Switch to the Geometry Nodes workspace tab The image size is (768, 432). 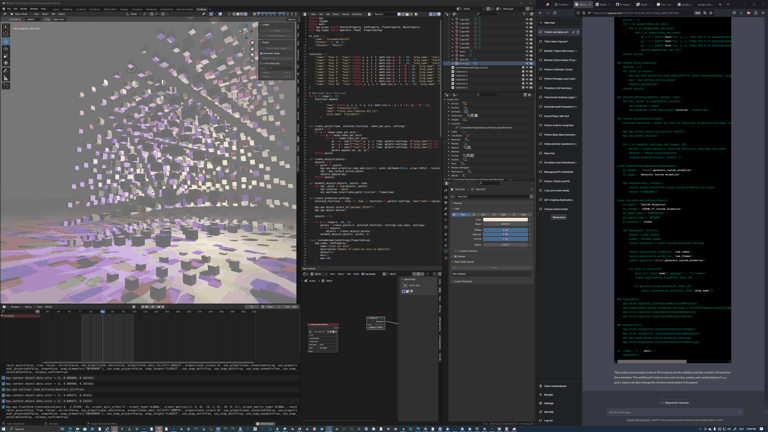click(185, 9)
